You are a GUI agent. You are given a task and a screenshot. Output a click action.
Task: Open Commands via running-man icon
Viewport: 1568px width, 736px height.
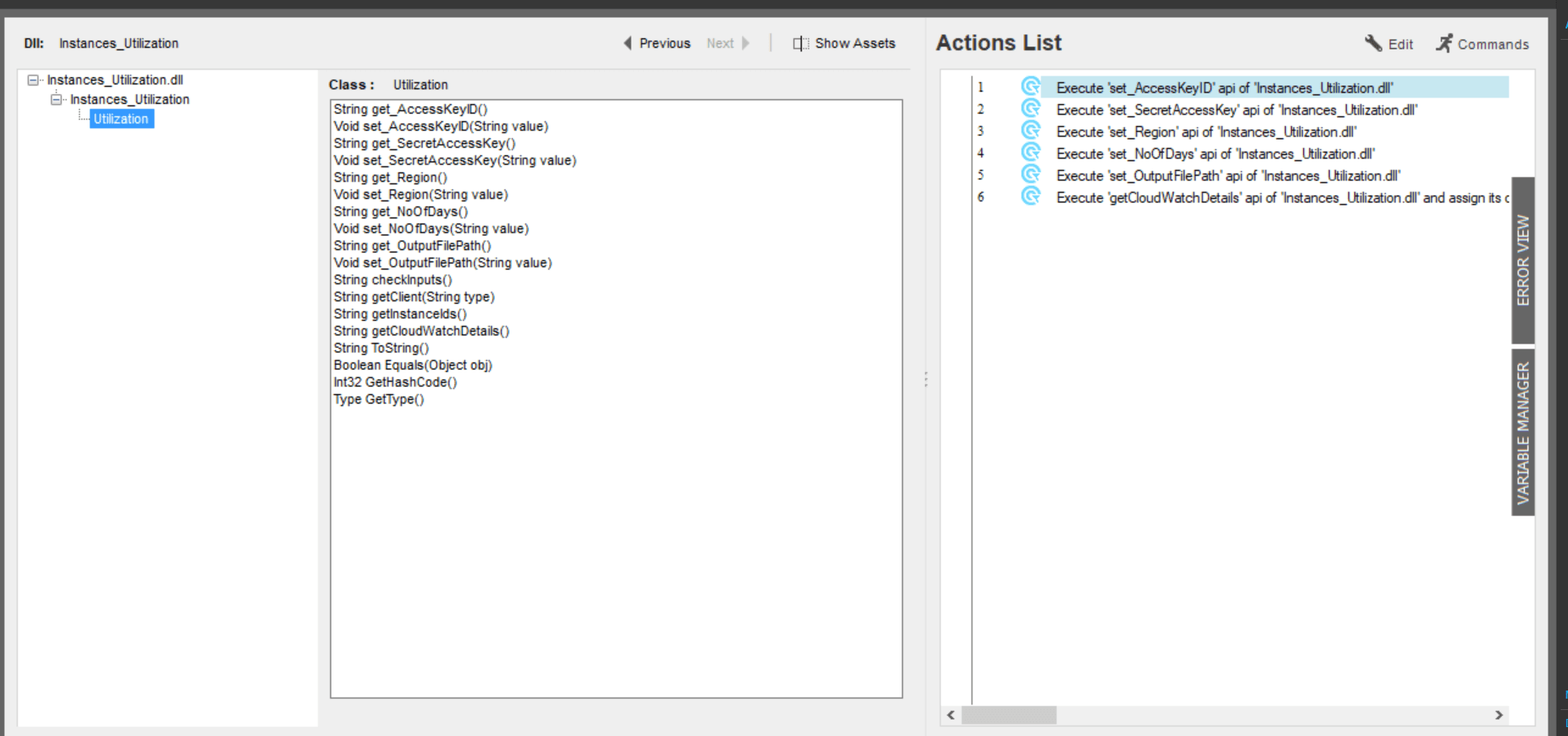[x=1444, y=43]
